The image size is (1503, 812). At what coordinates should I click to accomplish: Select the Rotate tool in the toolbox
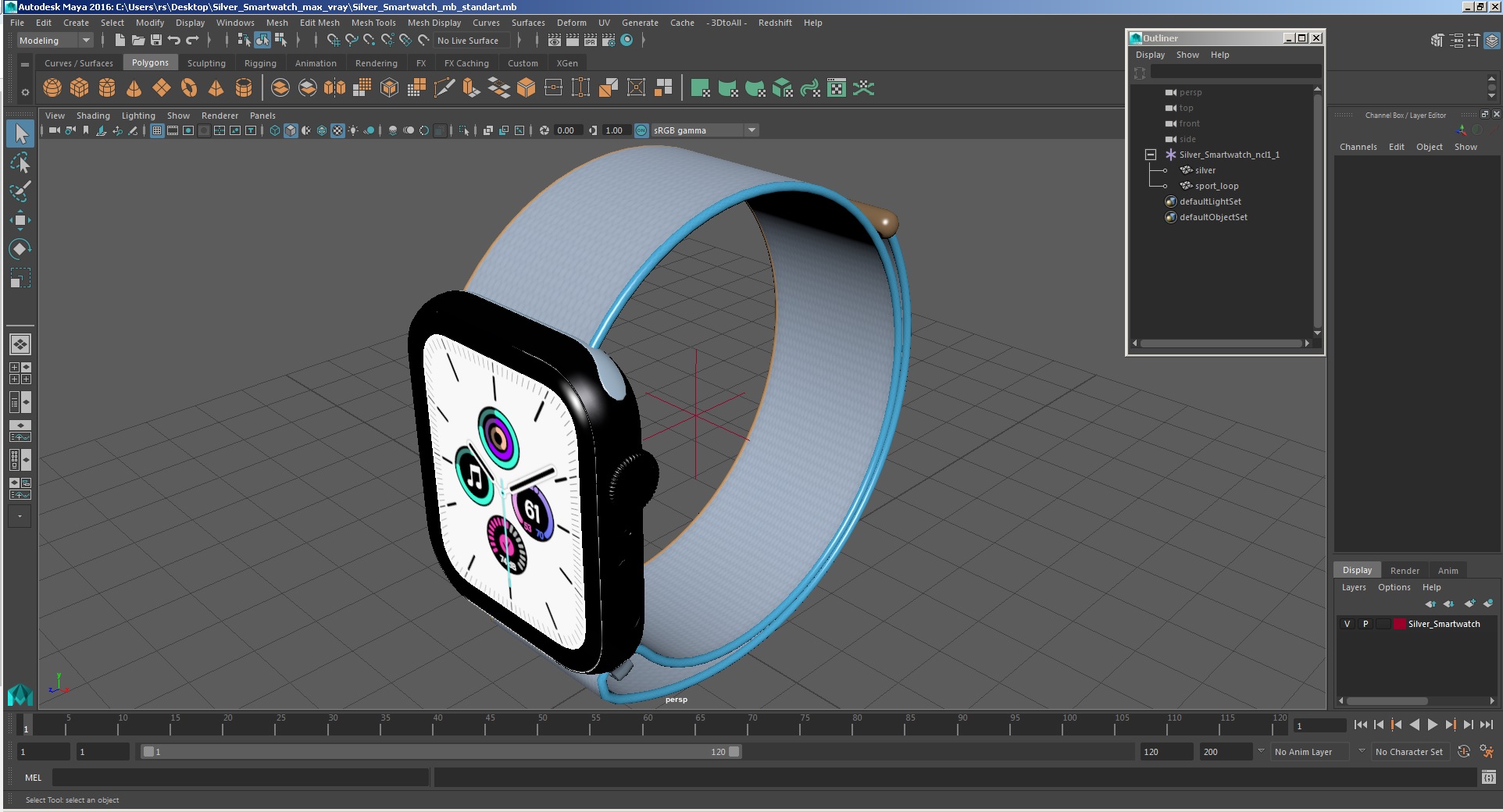click(x=20, y=249)
